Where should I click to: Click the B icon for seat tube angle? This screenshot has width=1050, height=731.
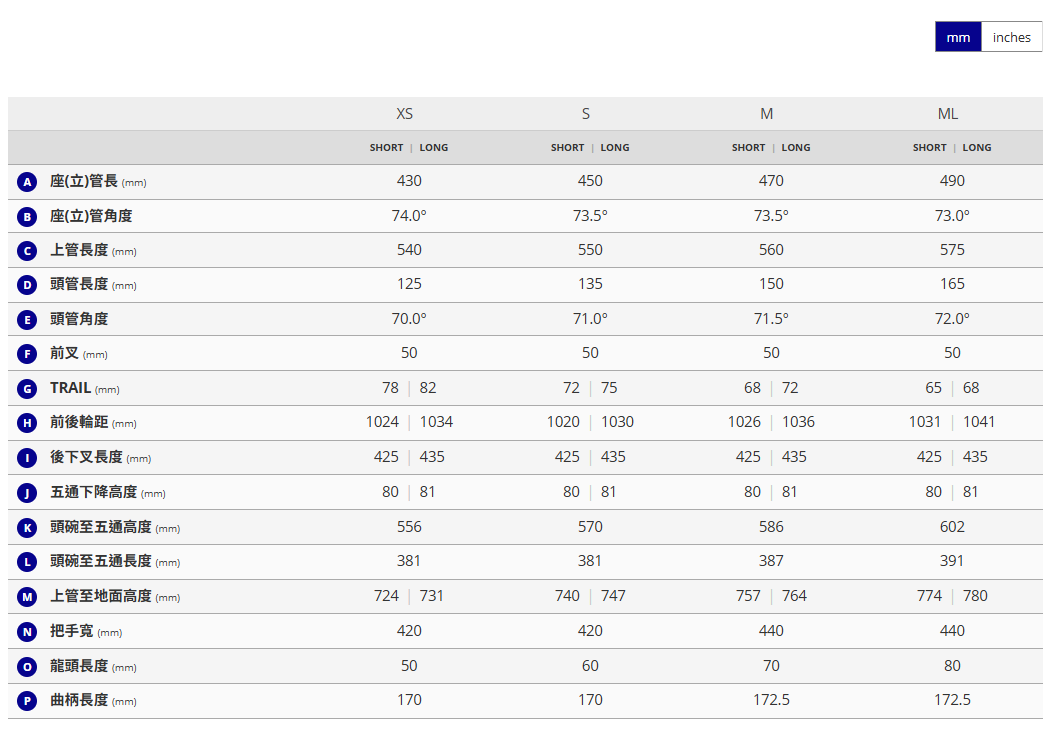(x=27, y=217)
